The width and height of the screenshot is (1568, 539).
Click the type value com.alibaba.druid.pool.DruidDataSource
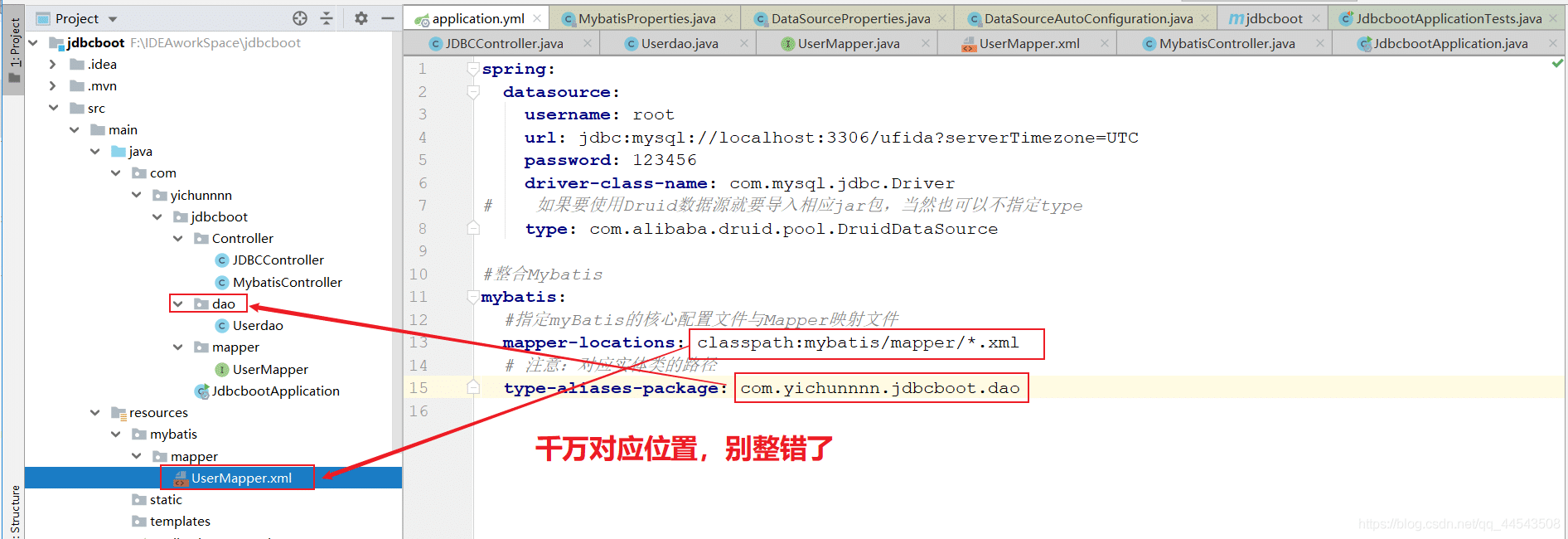click(x=794, y=229)
